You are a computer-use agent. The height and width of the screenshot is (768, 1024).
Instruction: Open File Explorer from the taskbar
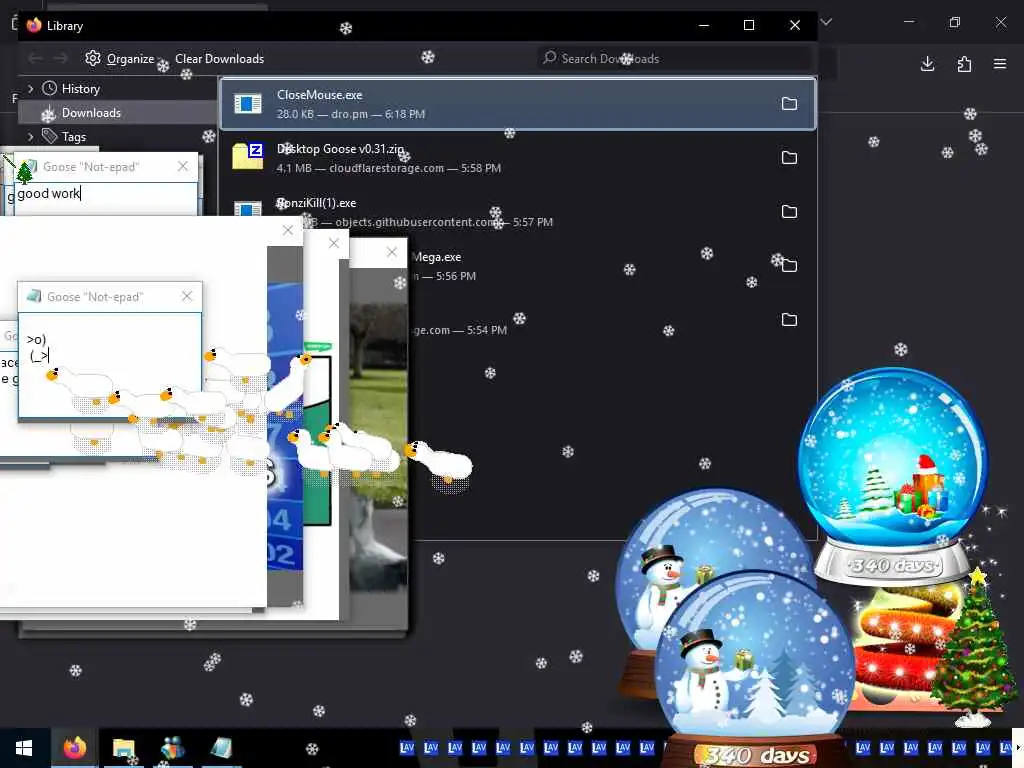click(123, 748)
